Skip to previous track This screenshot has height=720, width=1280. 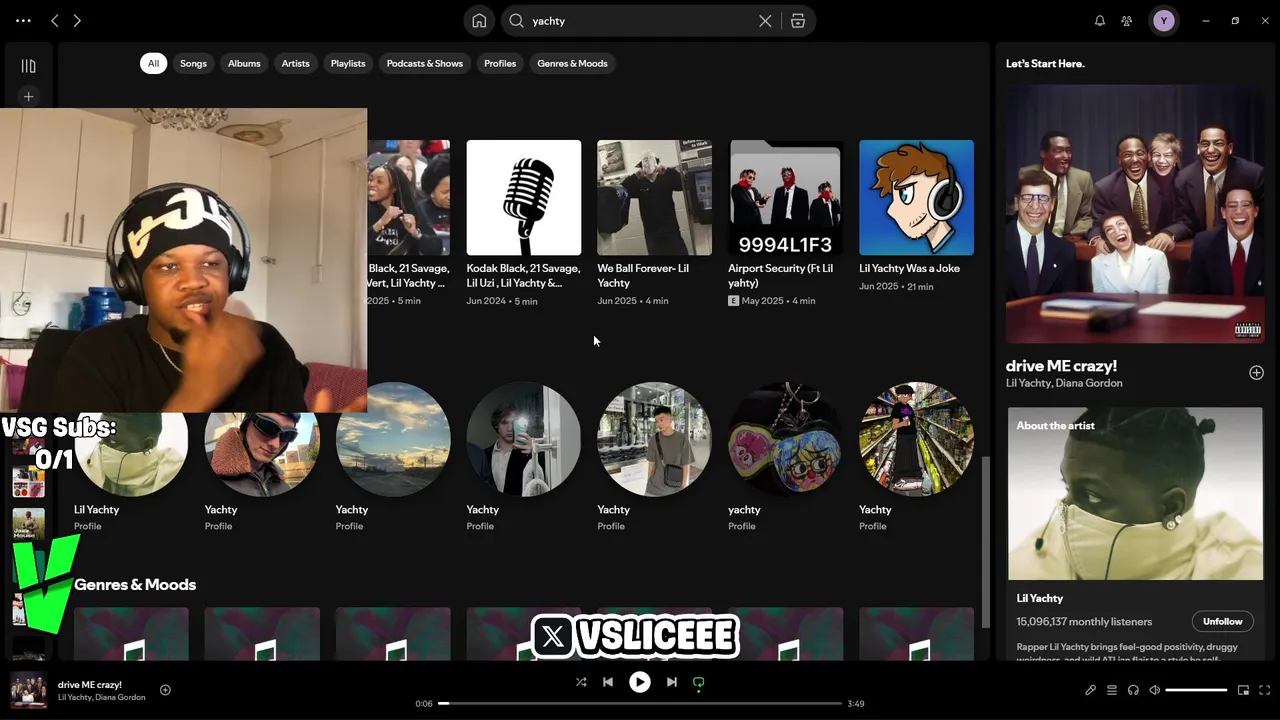(607, 682)
